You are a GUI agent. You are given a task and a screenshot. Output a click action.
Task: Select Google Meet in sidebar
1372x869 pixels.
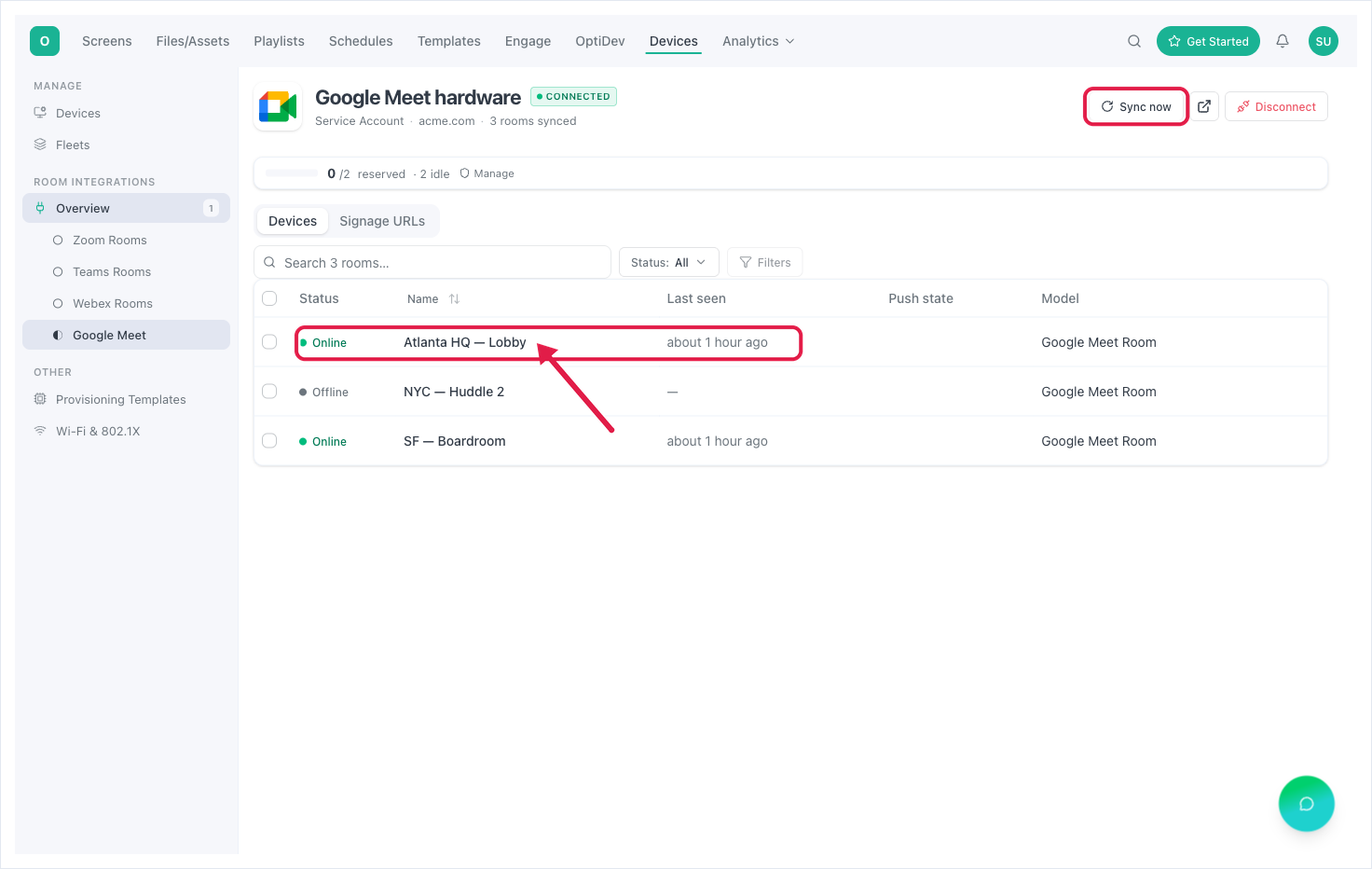coord(127,335)
